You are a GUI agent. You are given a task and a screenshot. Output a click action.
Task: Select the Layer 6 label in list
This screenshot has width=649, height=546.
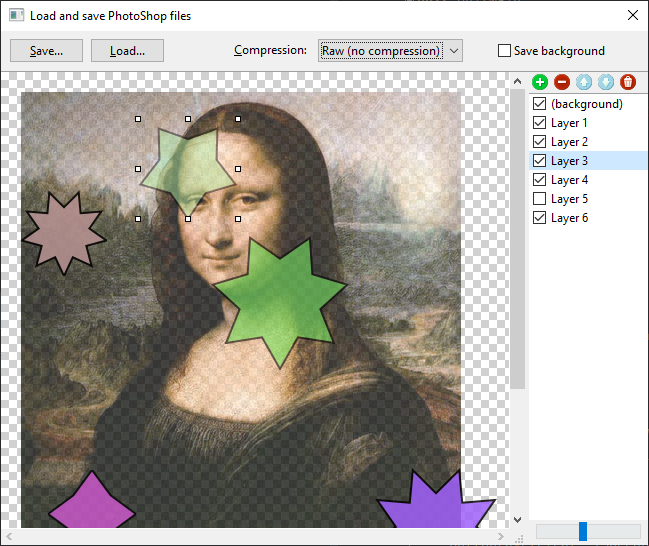569,218
